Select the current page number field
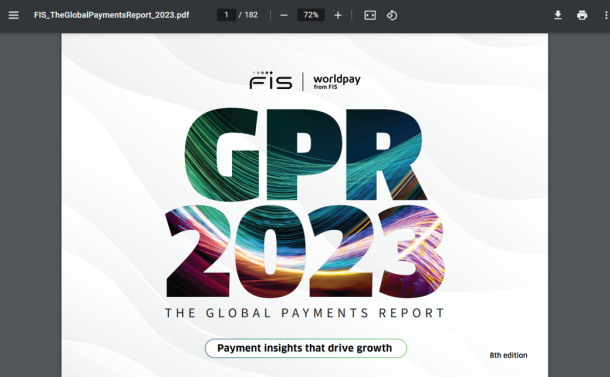Viewport: 610px width, 377px height. pyautogui.click(x=226, y=15)
